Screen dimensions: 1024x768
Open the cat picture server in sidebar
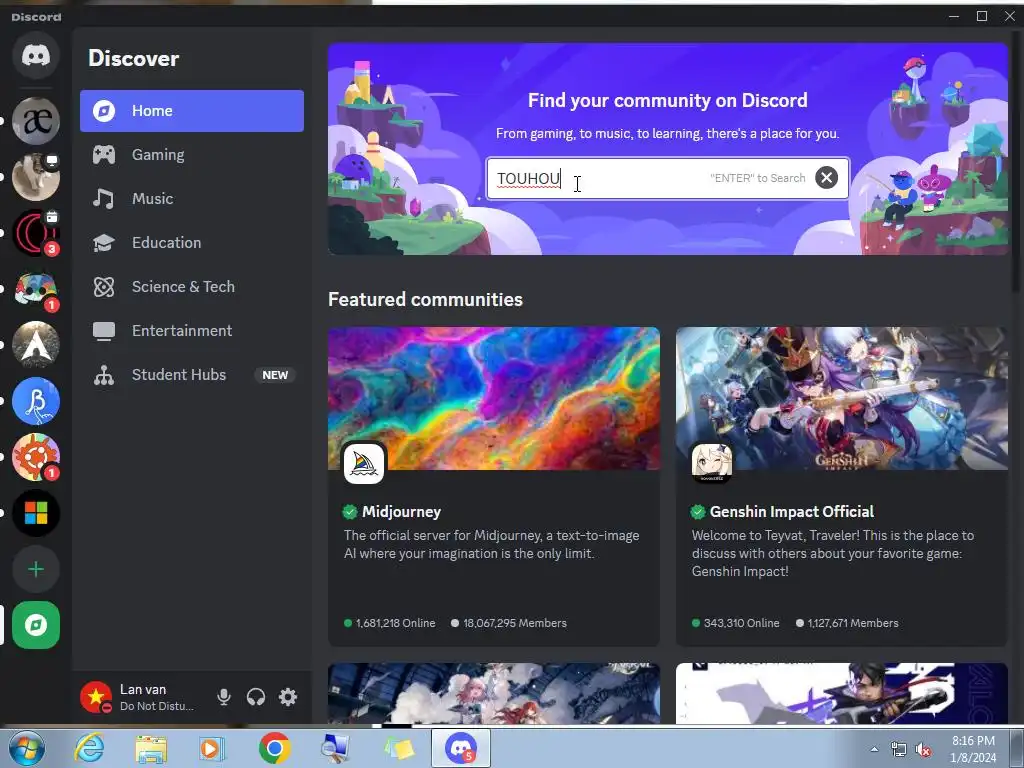click(36, 177)
